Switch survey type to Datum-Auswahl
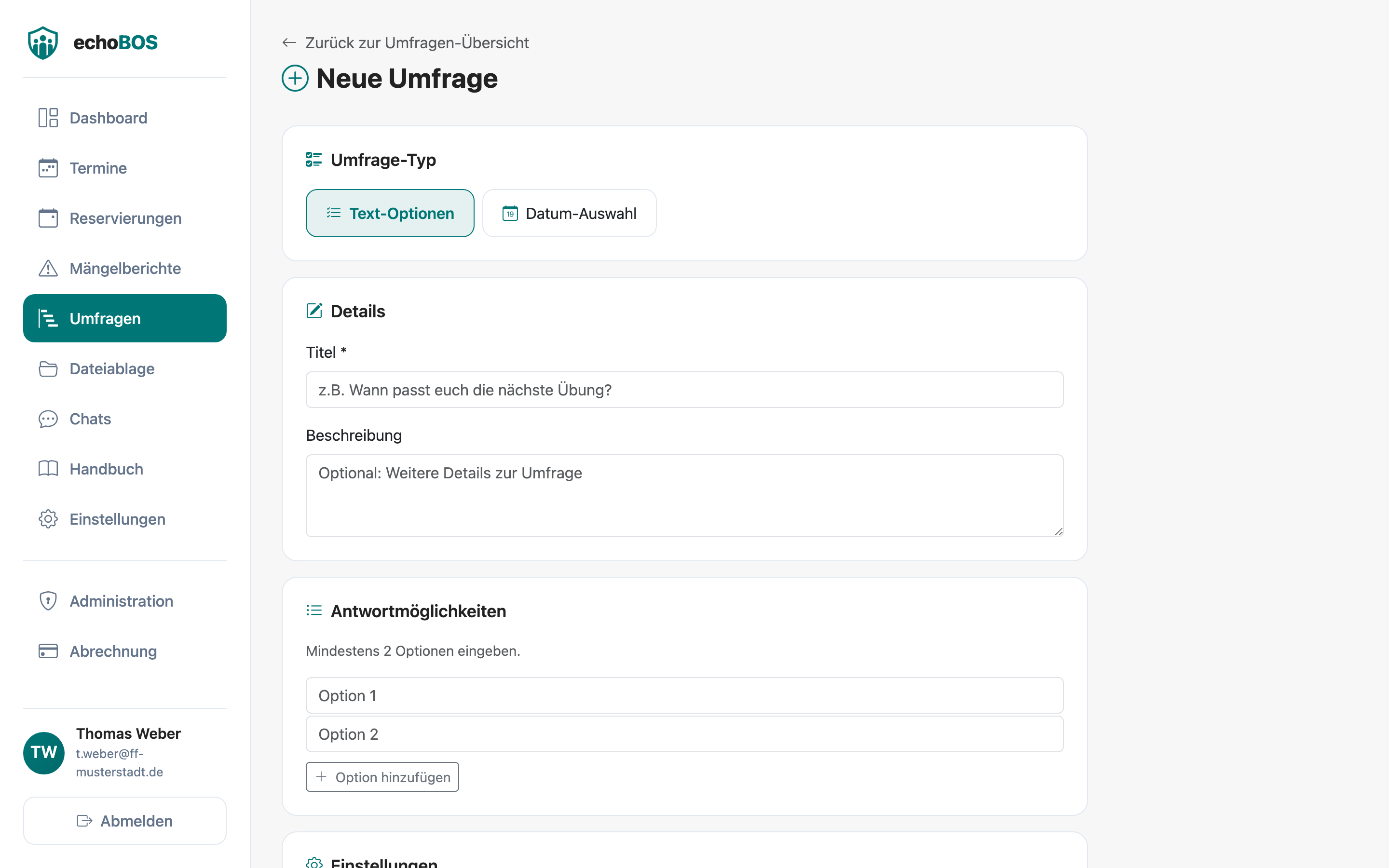The image size is (1389, 868). click(x=570, y=213)
